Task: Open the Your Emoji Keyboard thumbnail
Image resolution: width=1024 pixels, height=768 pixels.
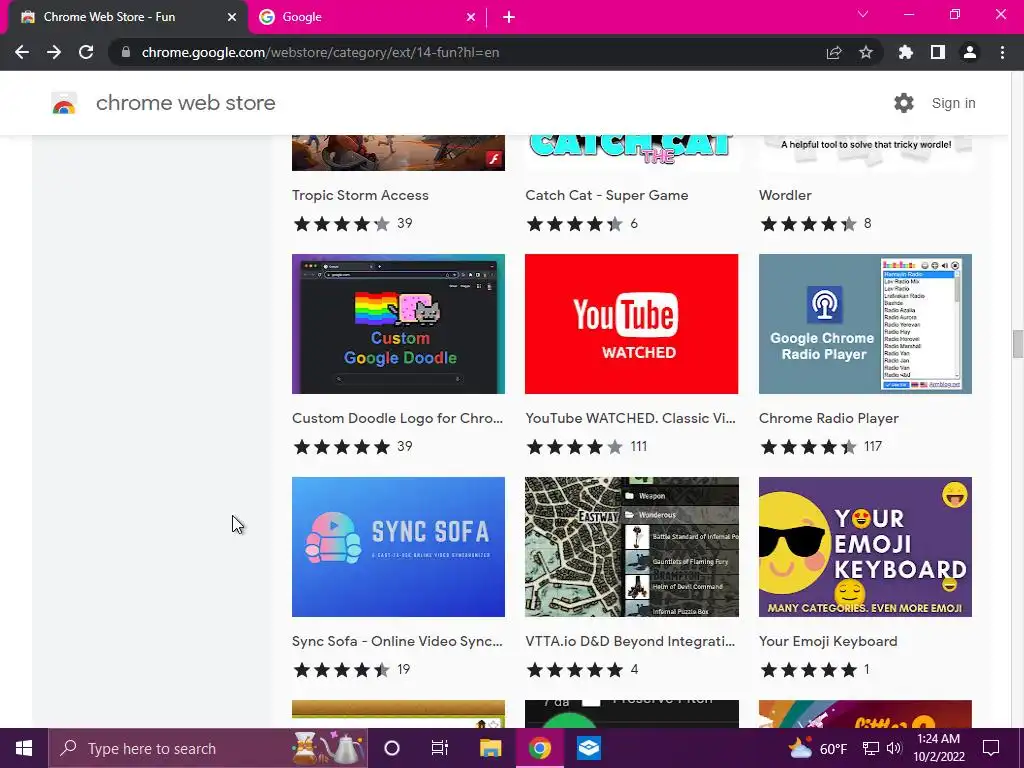Action: (865, 547)
